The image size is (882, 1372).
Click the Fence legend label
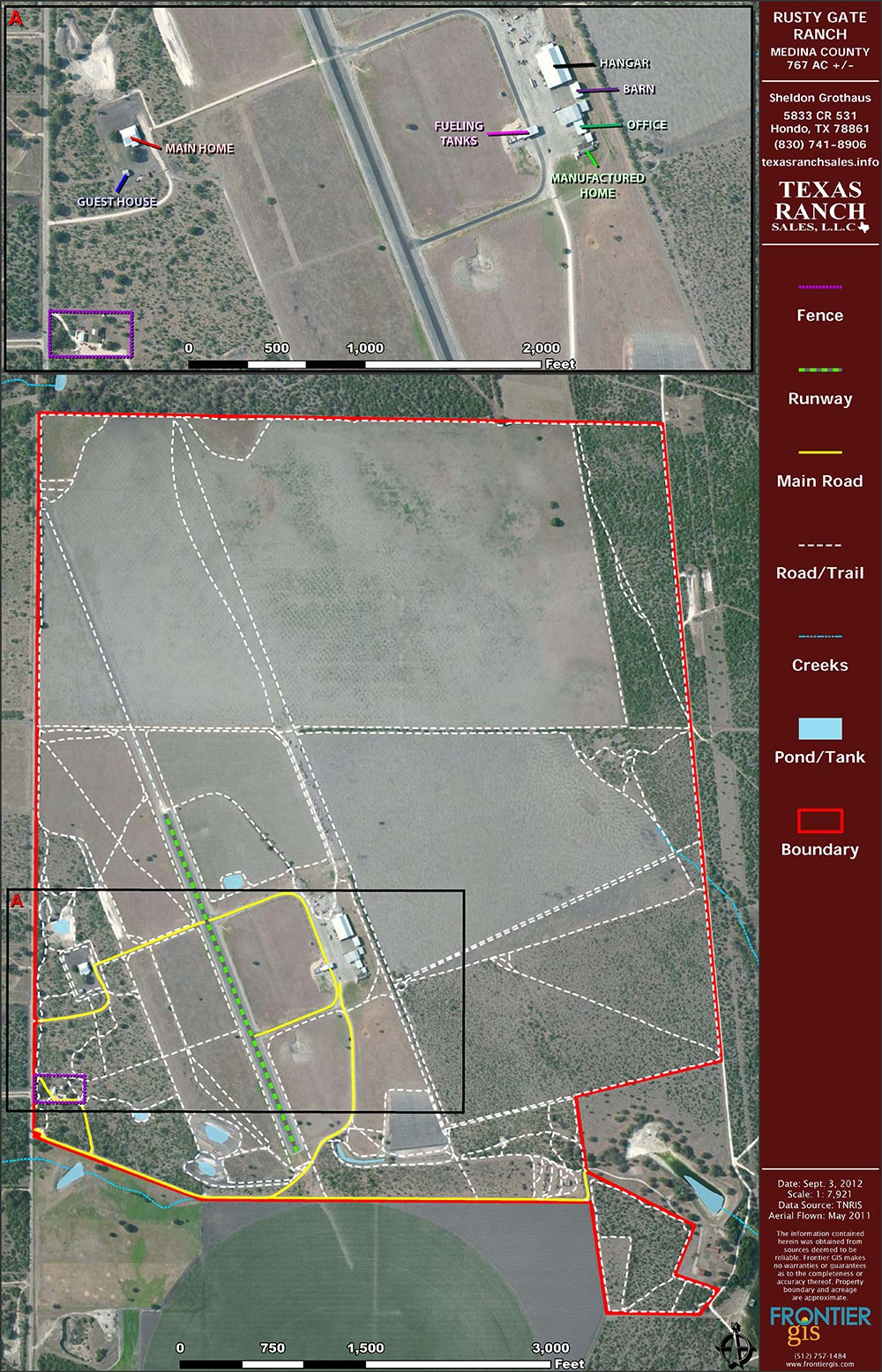tap(820, 316)
